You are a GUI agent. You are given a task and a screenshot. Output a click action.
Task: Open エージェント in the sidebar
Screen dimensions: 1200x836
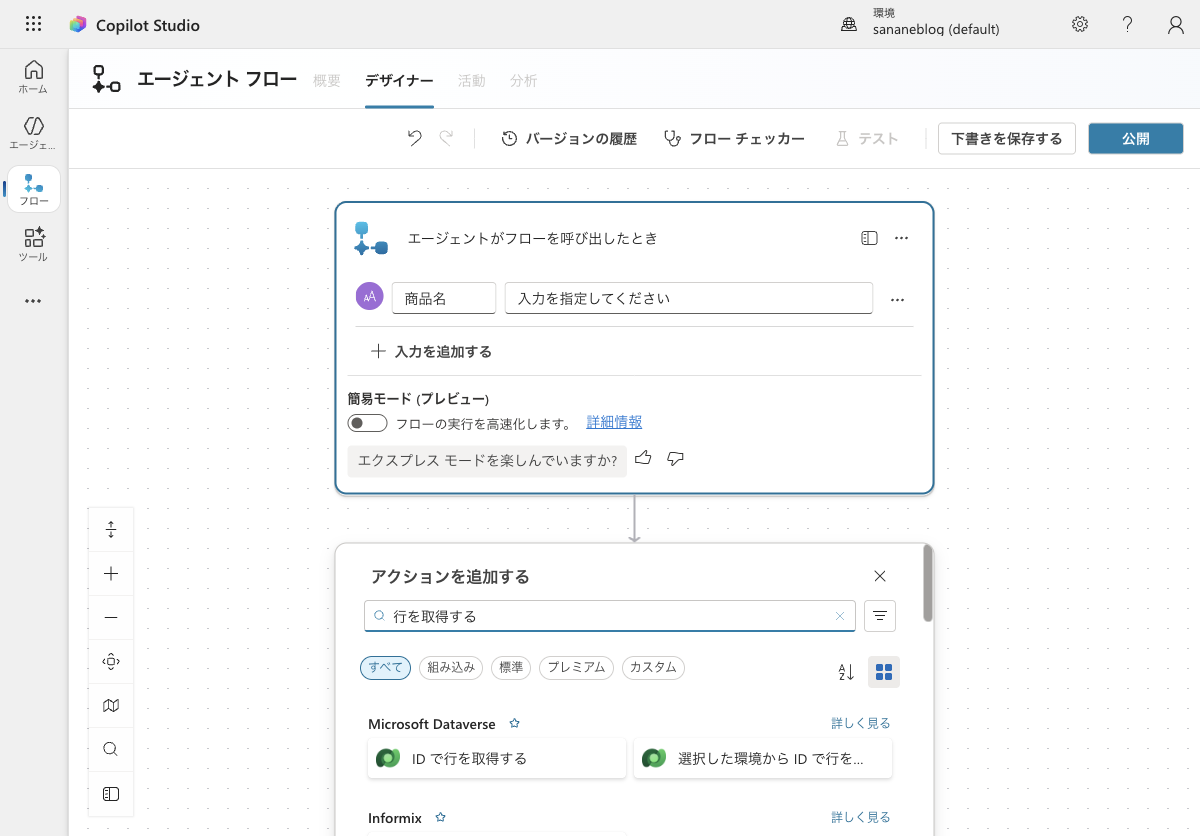coord(33,133)
